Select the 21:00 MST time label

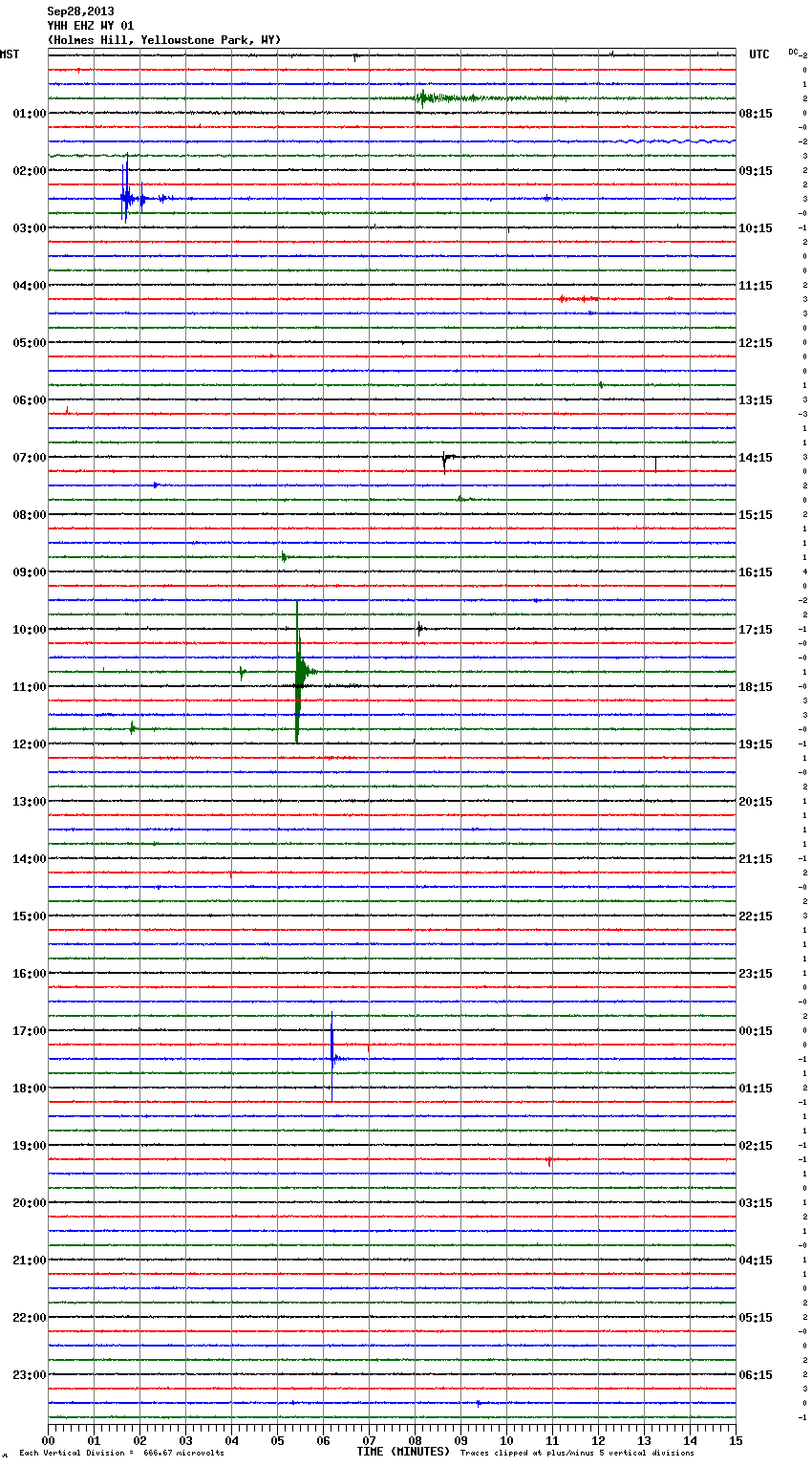pos(29,1261)
